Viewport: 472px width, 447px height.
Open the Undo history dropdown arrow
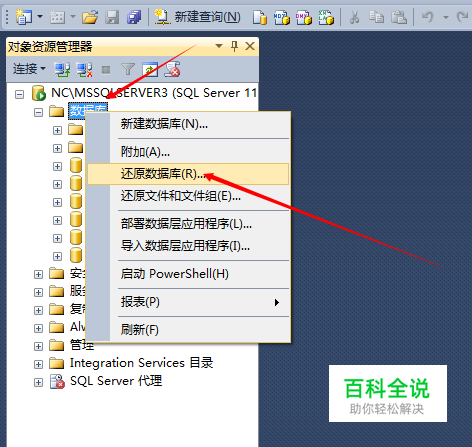pyautogui.click(x=446, y=17)
